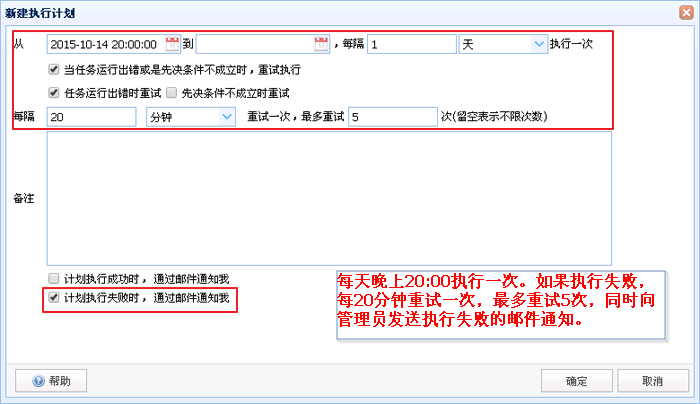Close the 新建执行计划 dialog
This screenshot has height=404, width=700.
click(x=686, y=12)
